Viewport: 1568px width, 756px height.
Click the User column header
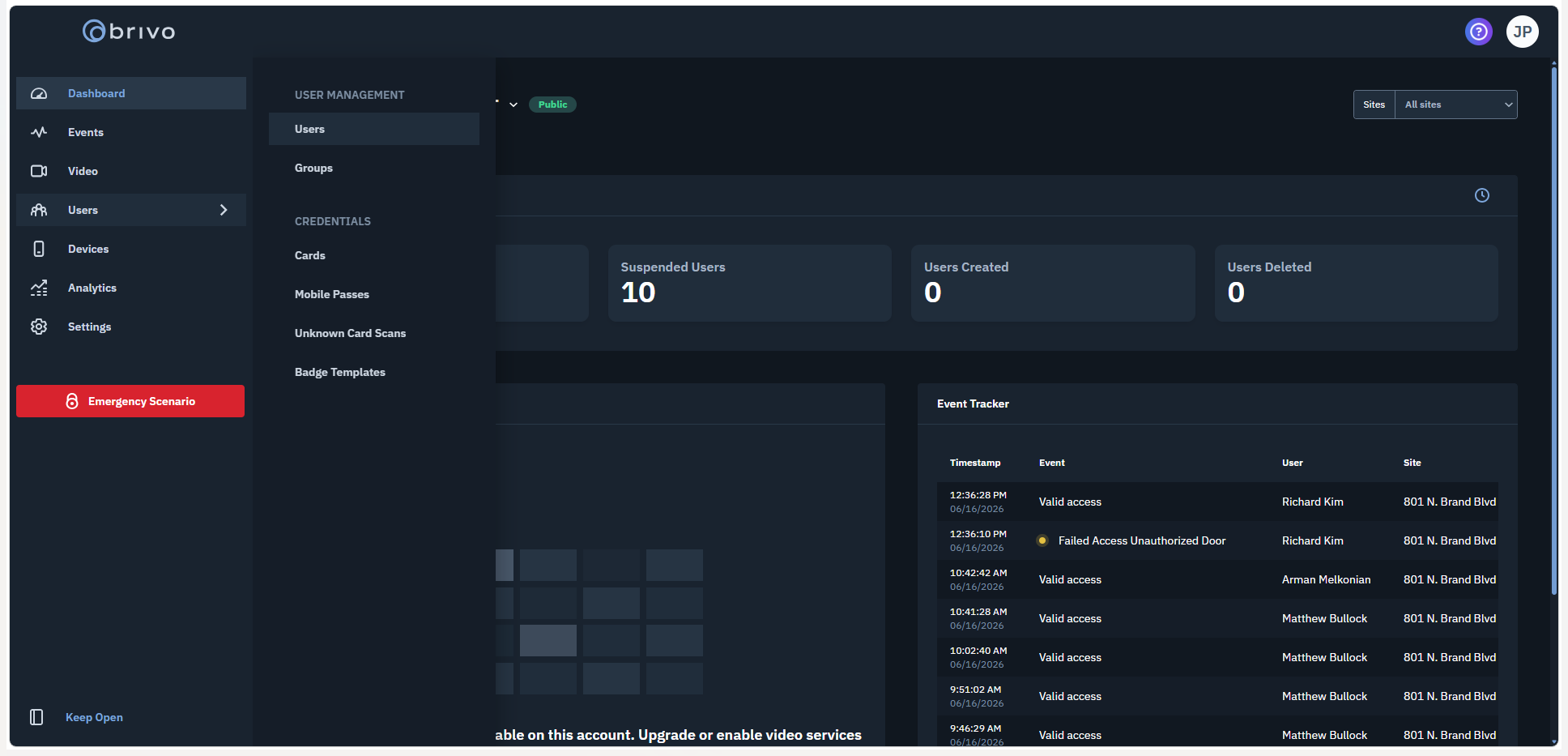pos(1293,463)
